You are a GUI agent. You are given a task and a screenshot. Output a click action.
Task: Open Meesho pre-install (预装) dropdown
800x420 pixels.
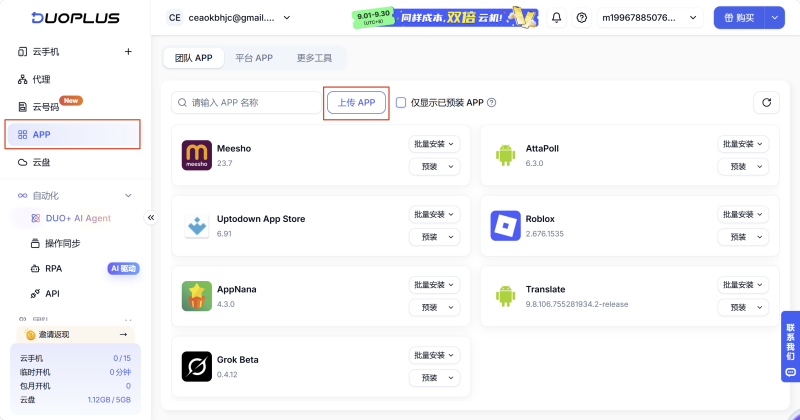(x=434, y=166)
